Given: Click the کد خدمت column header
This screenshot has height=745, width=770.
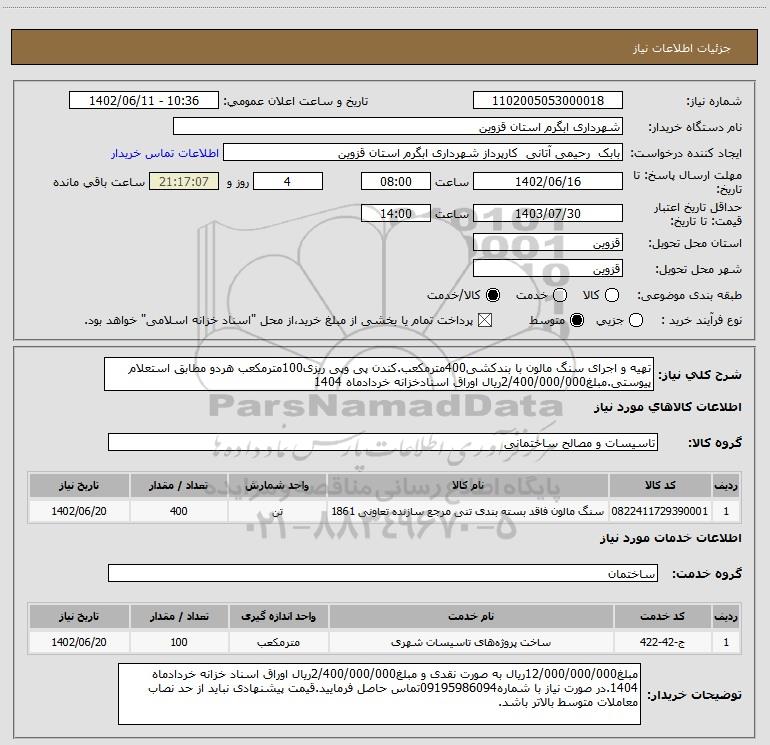Looking at the screenshot, I should pos(662,616).
